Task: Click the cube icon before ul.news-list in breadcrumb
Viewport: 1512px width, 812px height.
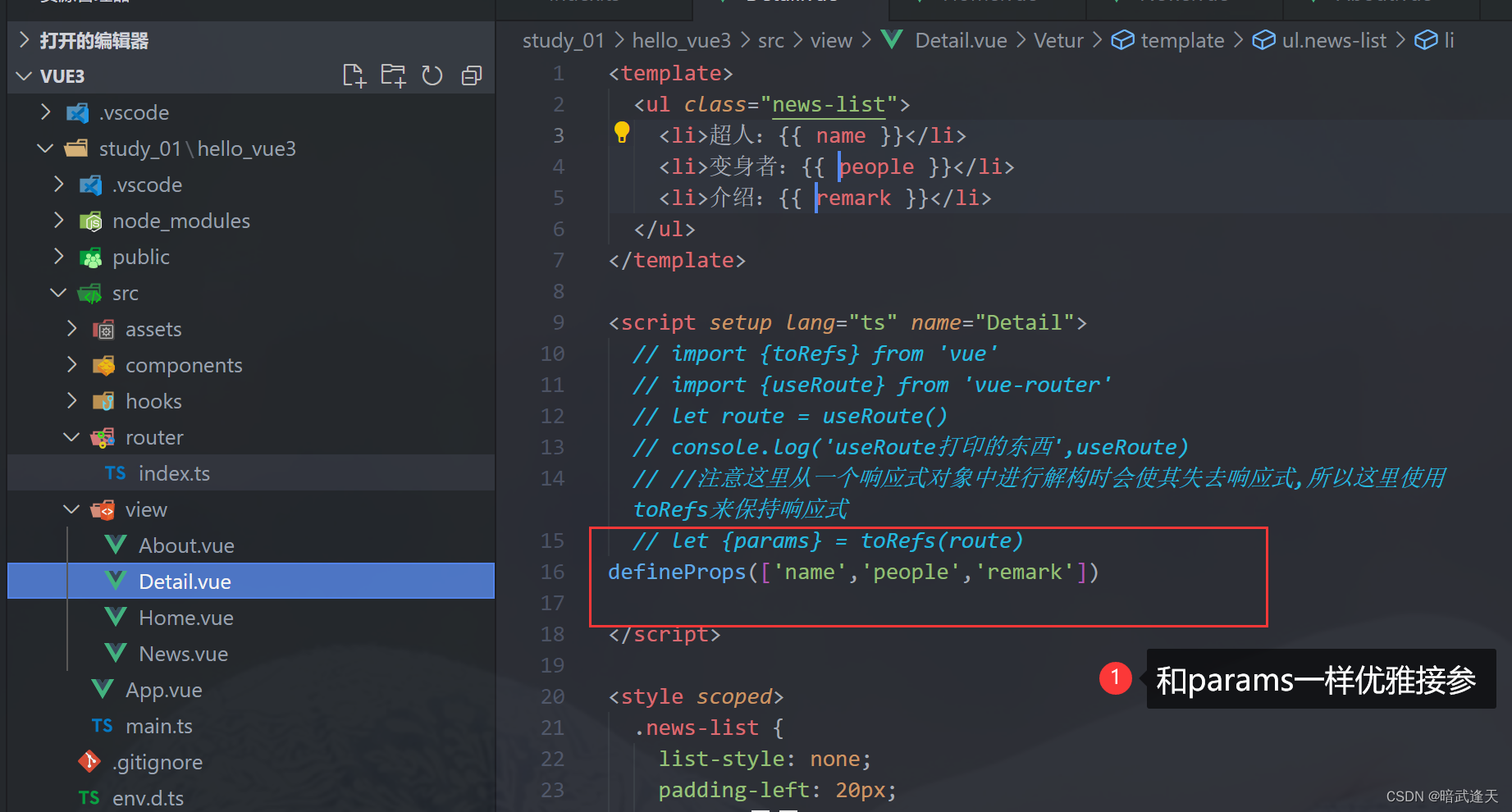Action: point(1264,40)
